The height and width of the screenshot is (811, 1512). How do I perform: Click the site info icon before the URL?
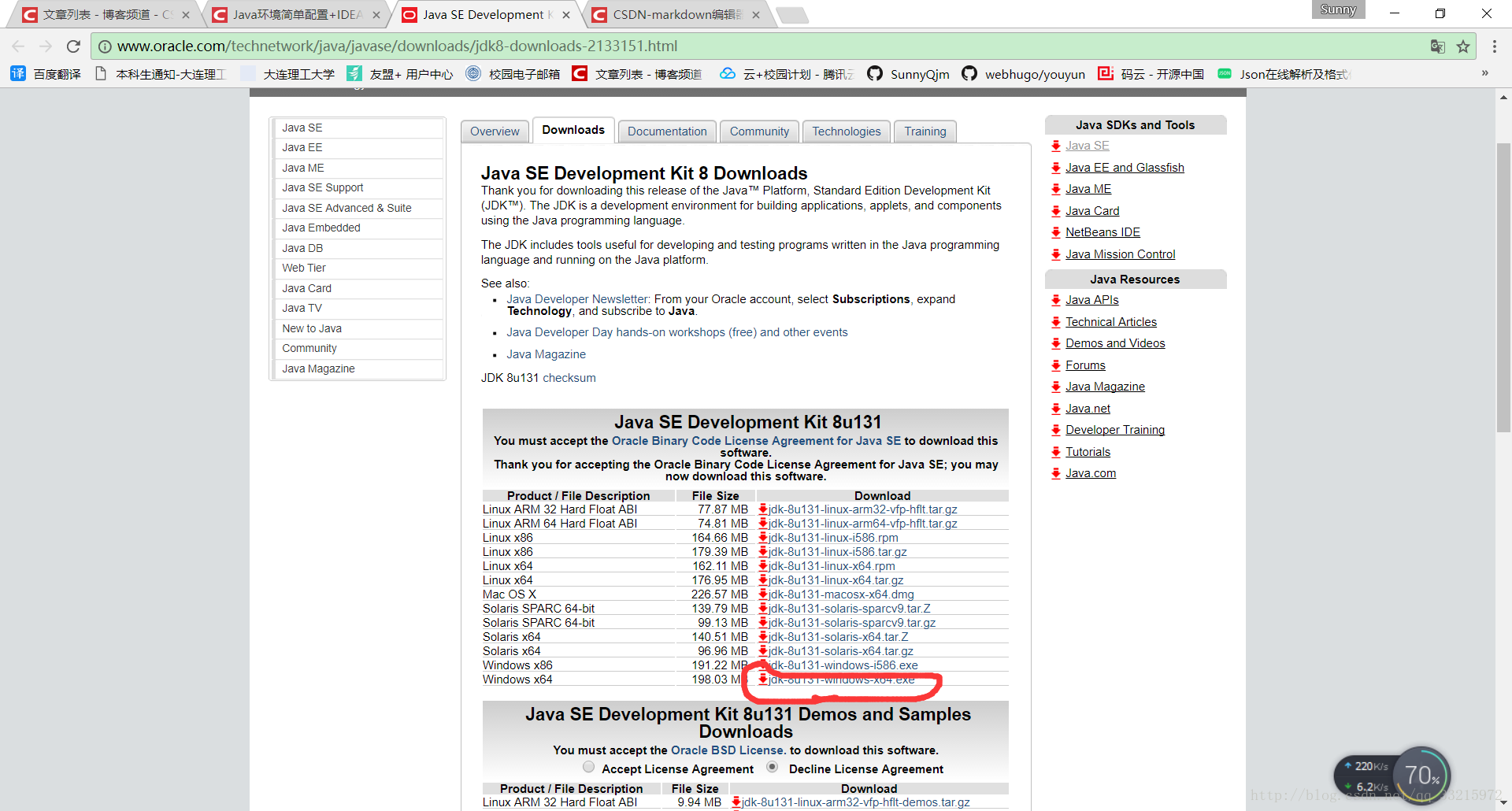click(x=105, y=46)
